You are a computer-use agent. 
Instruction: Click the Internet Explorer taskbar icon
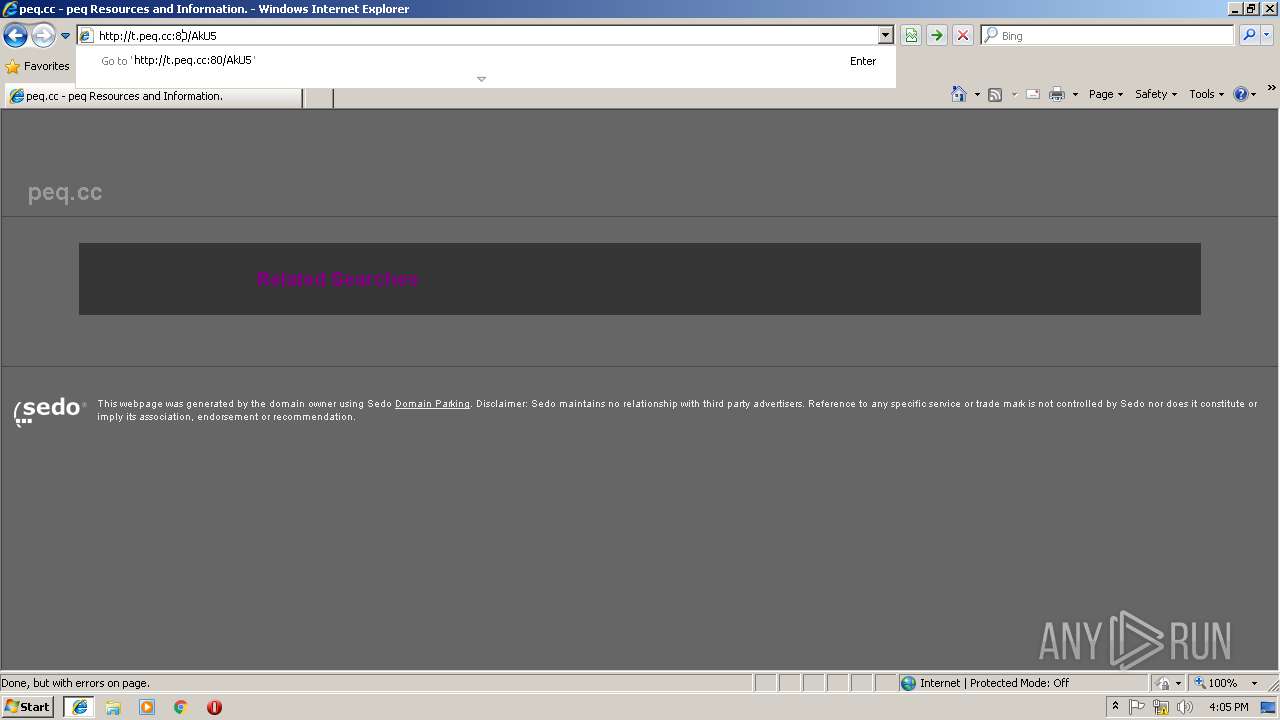click(x=79, y=707)
